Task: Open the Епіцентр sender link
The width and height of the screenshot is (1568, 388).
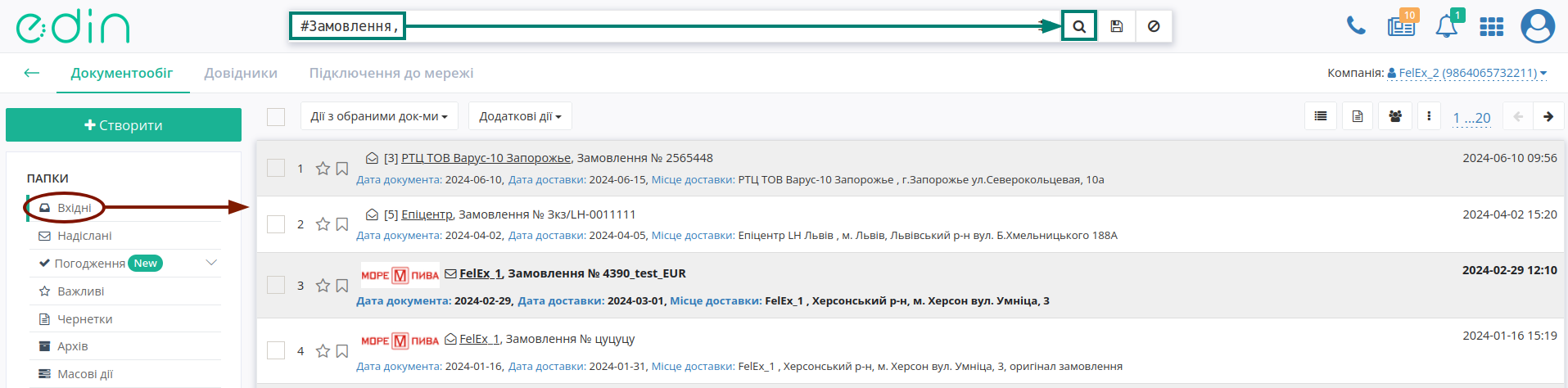Action: click(427, 214)
